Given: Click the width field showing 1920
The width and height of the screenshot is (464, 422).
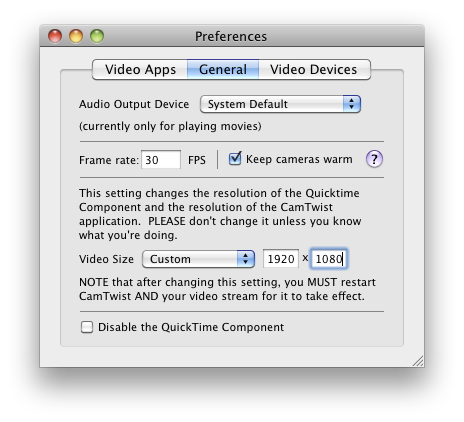Looking at the screenshot, I should [281, 259].
